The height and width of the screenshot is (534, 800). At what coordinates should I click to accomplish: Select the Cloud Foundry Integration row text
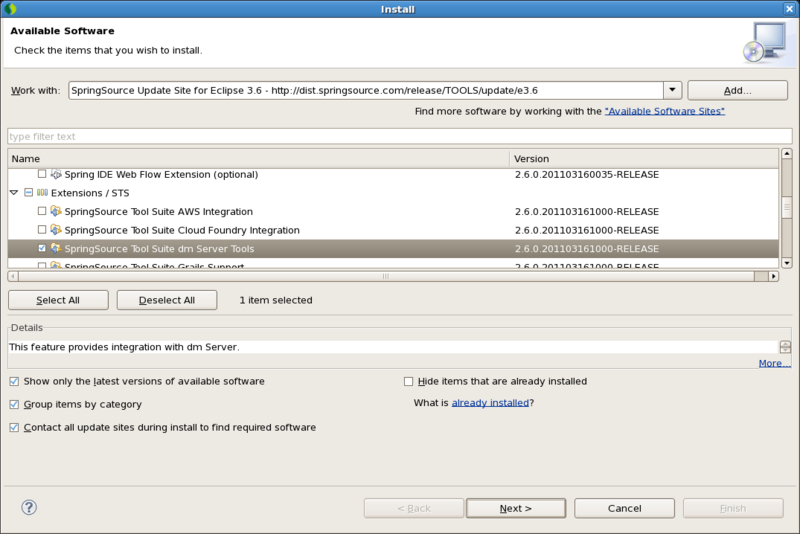click(182, 230)
